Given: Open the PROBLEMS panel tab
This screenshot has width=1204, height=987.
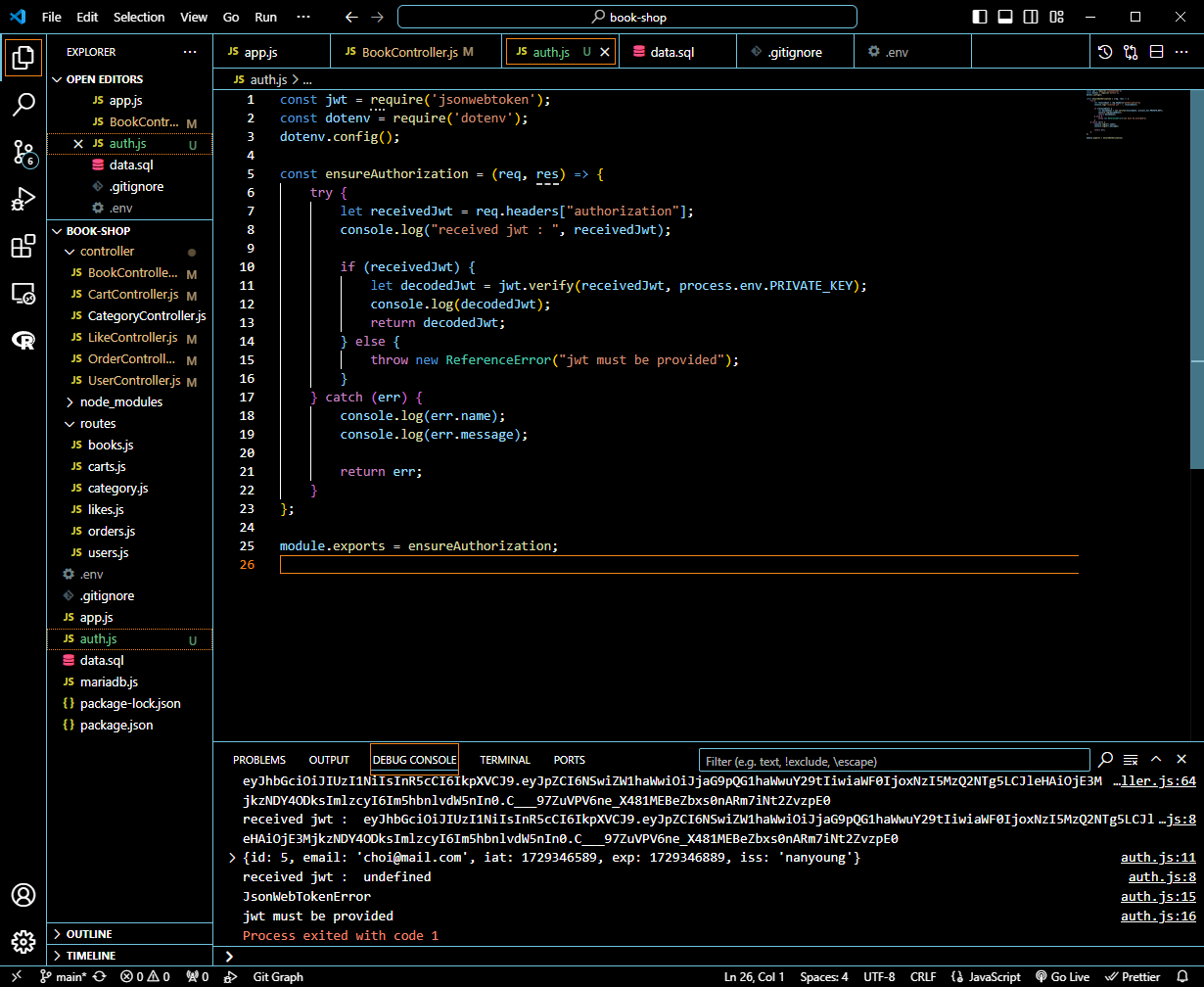Looking at the screenshot, I should [259, 760].
